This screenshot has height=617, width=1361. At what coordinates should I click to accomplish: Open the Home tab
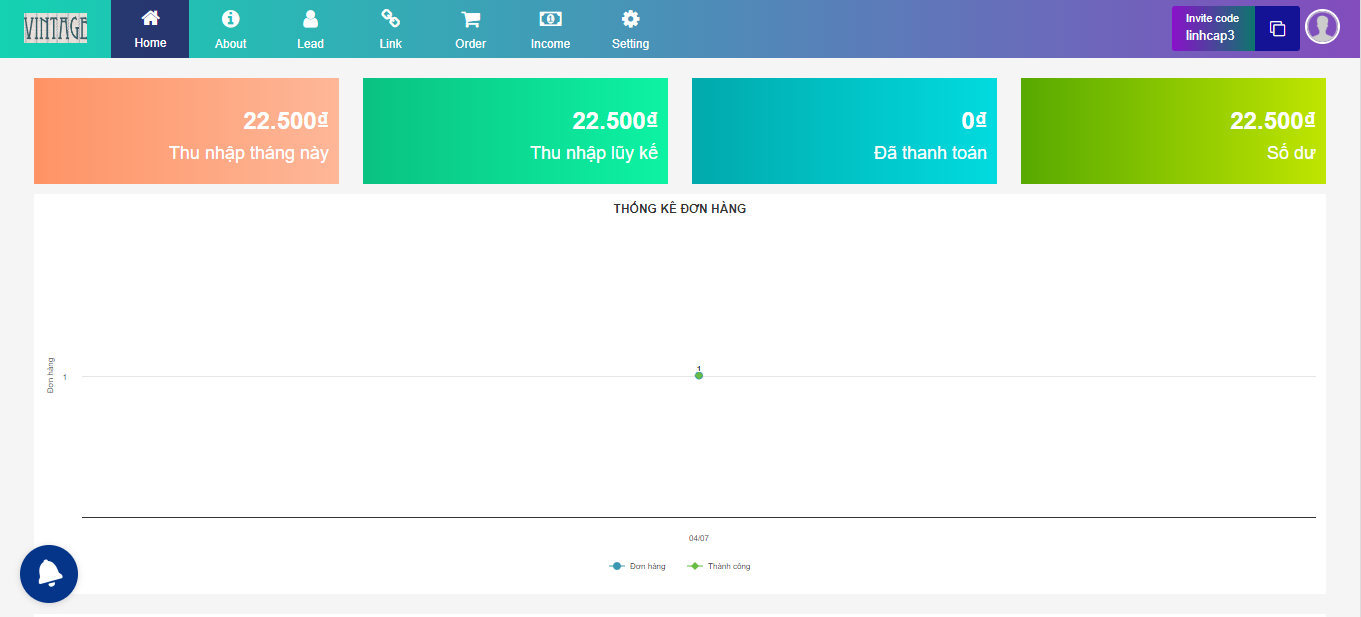(150, 29)
